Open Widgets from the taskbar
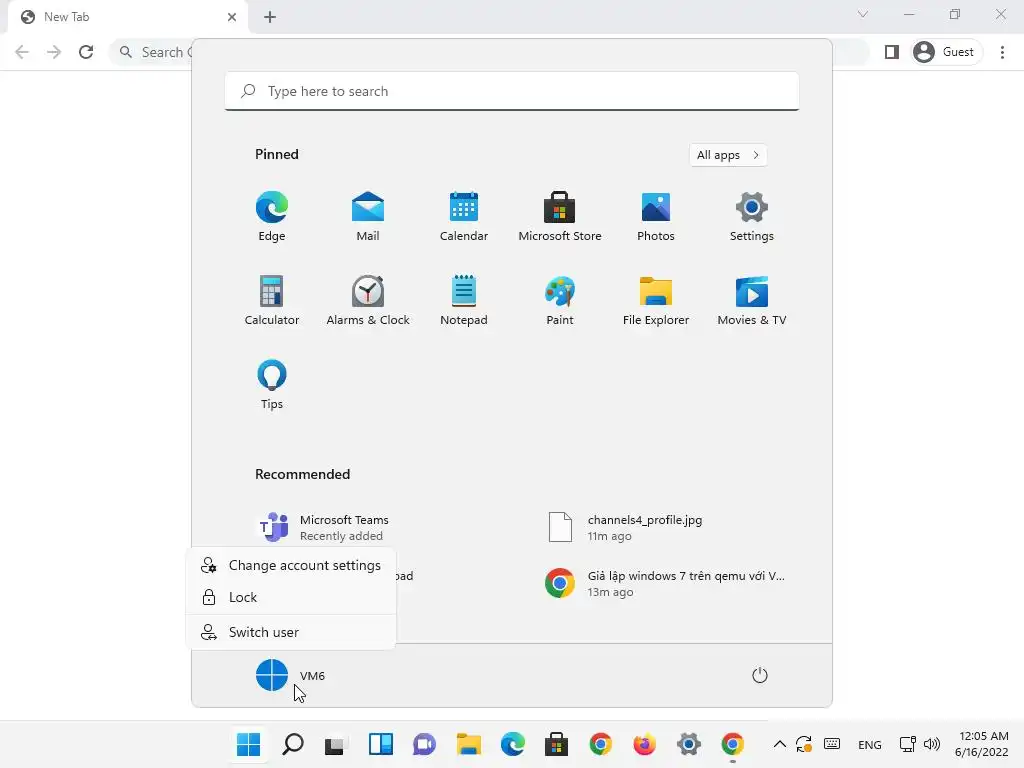 tap(381, 744)
